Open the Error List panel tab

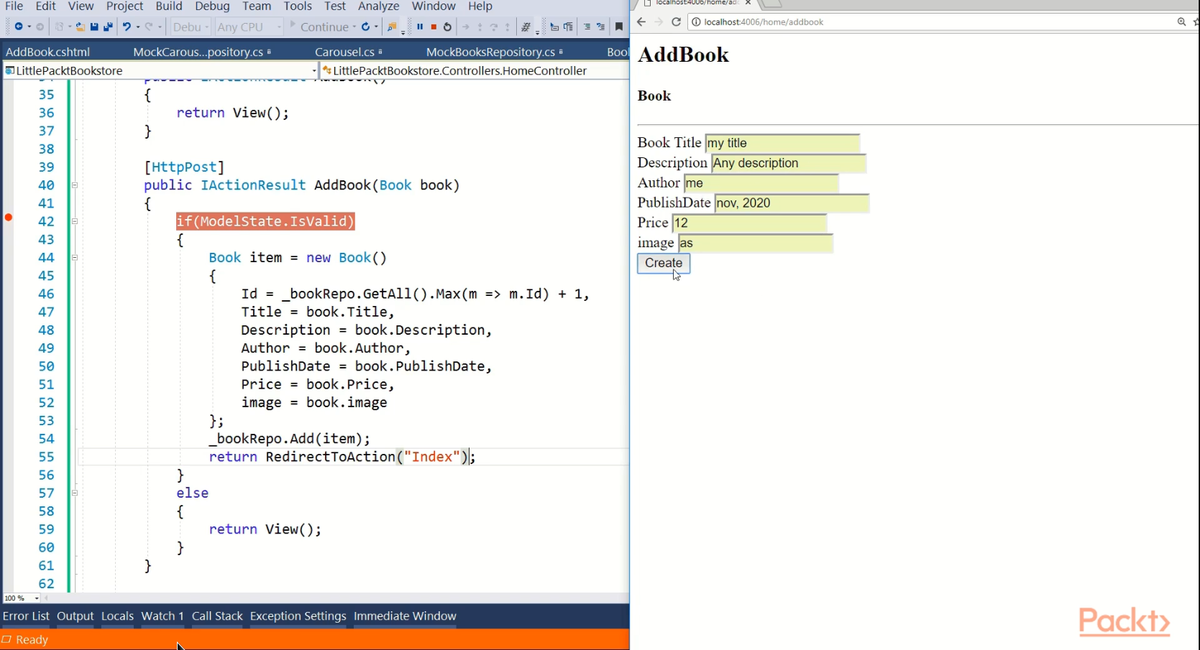26,616
